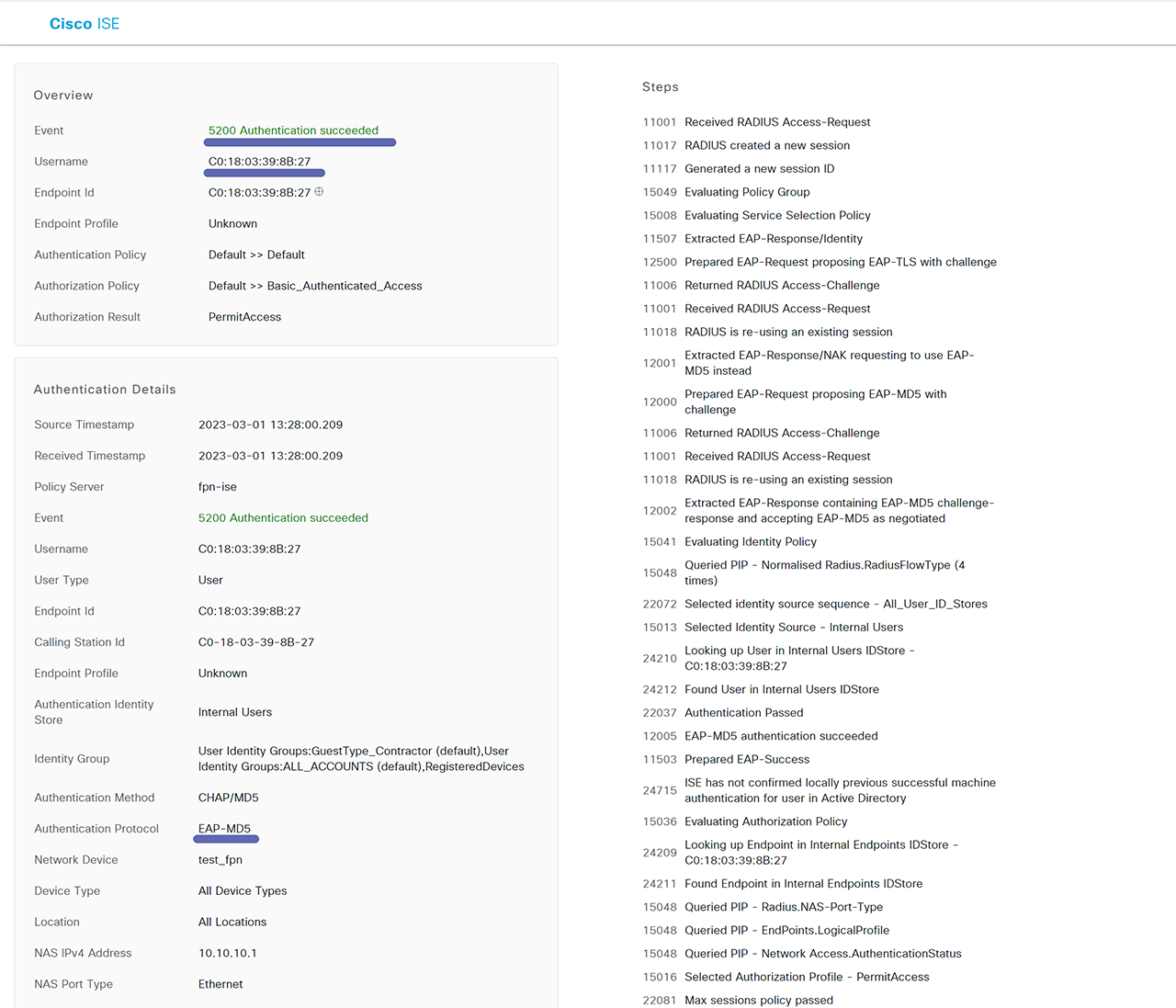Image resolution: width=1176 pixels, height=1008 pixels.
Task: Select NAS Port Type value 'Ethernet'
Action: 220,984
